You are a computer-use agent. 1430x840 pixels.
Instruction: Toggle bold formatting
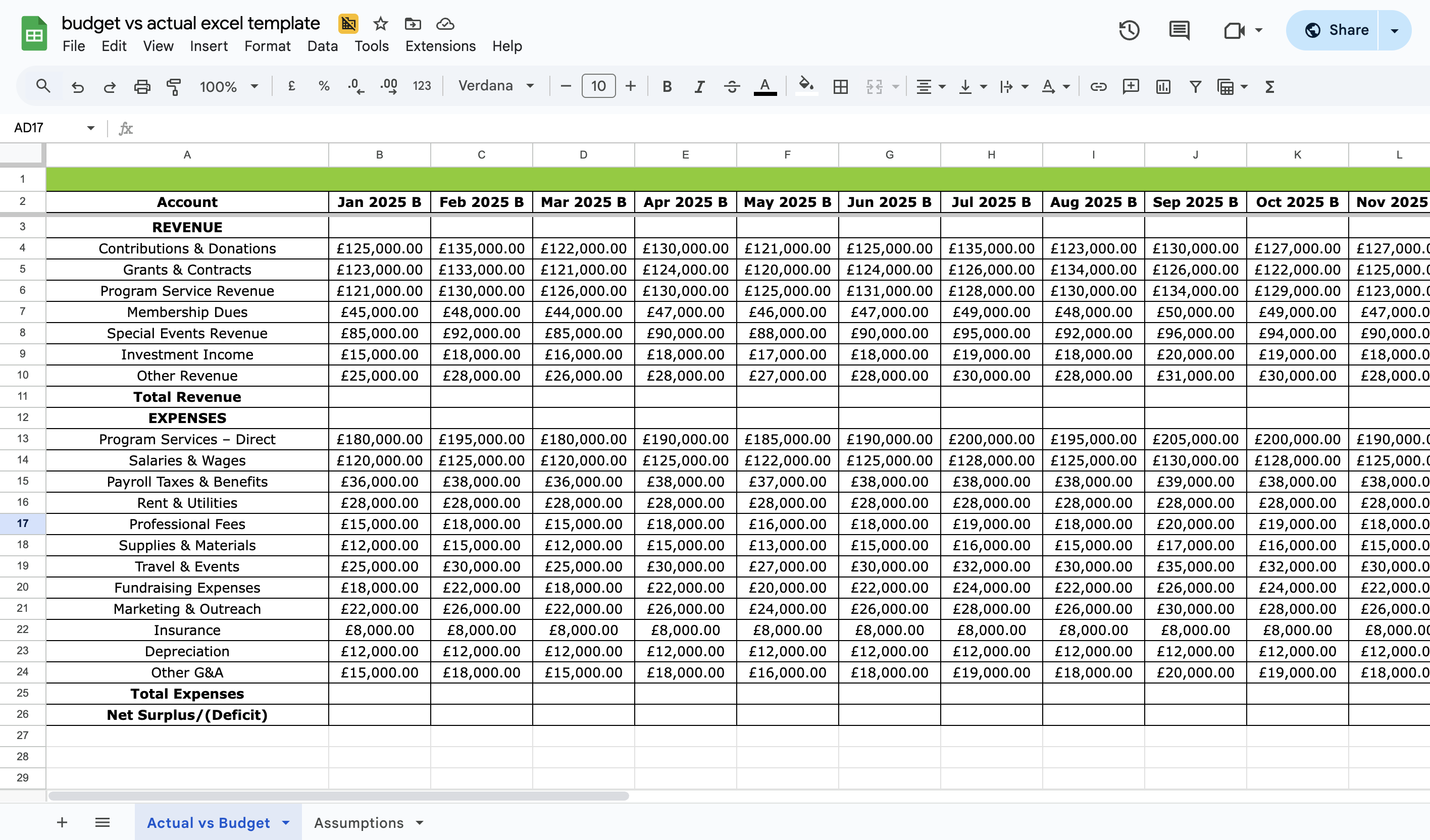click(x=667, y=86)
